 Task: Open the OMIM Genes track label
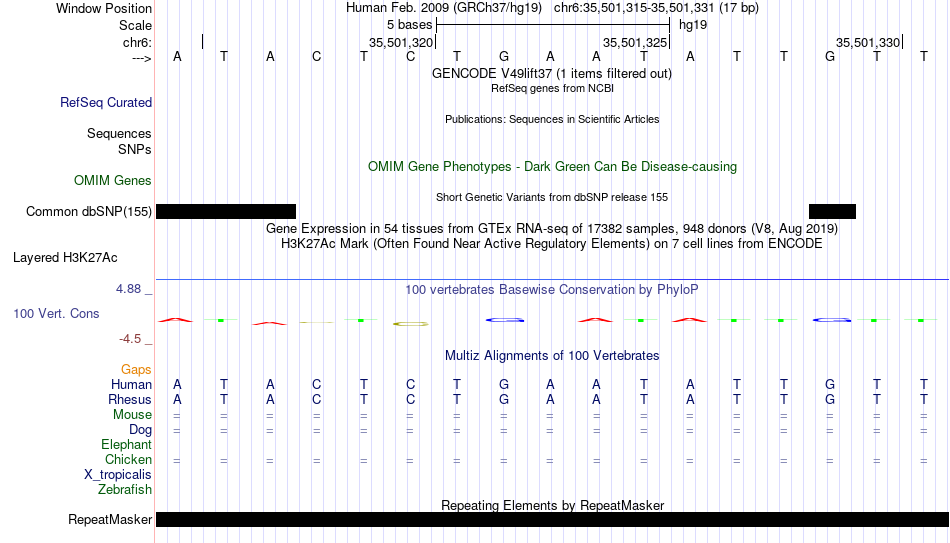click(113, 181)
